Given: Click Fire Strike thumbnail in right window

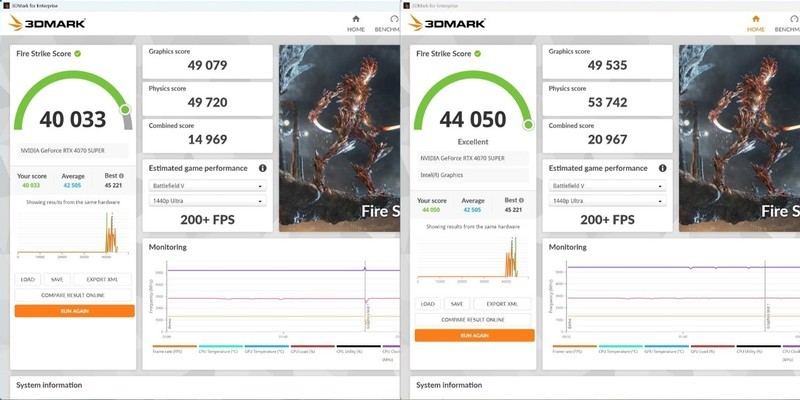Looking at the screenshot, I should pos(739,138).
